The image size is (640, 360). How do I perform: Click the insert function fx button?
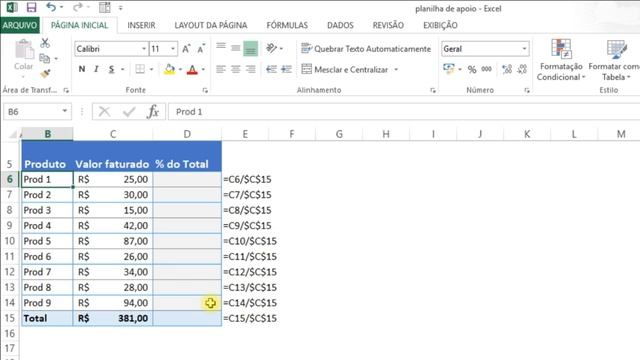153,111
